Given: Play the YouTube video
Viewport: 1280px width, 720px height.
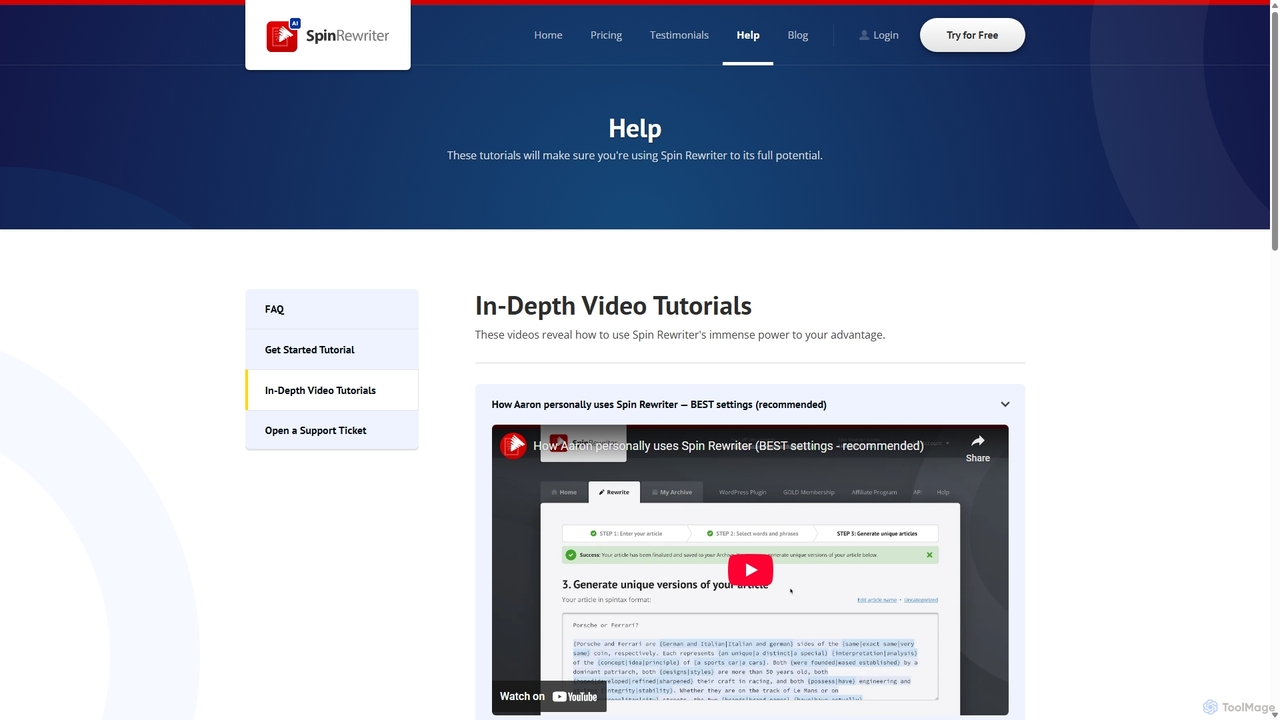Looking at the screenshot, I should click(750, 570).
